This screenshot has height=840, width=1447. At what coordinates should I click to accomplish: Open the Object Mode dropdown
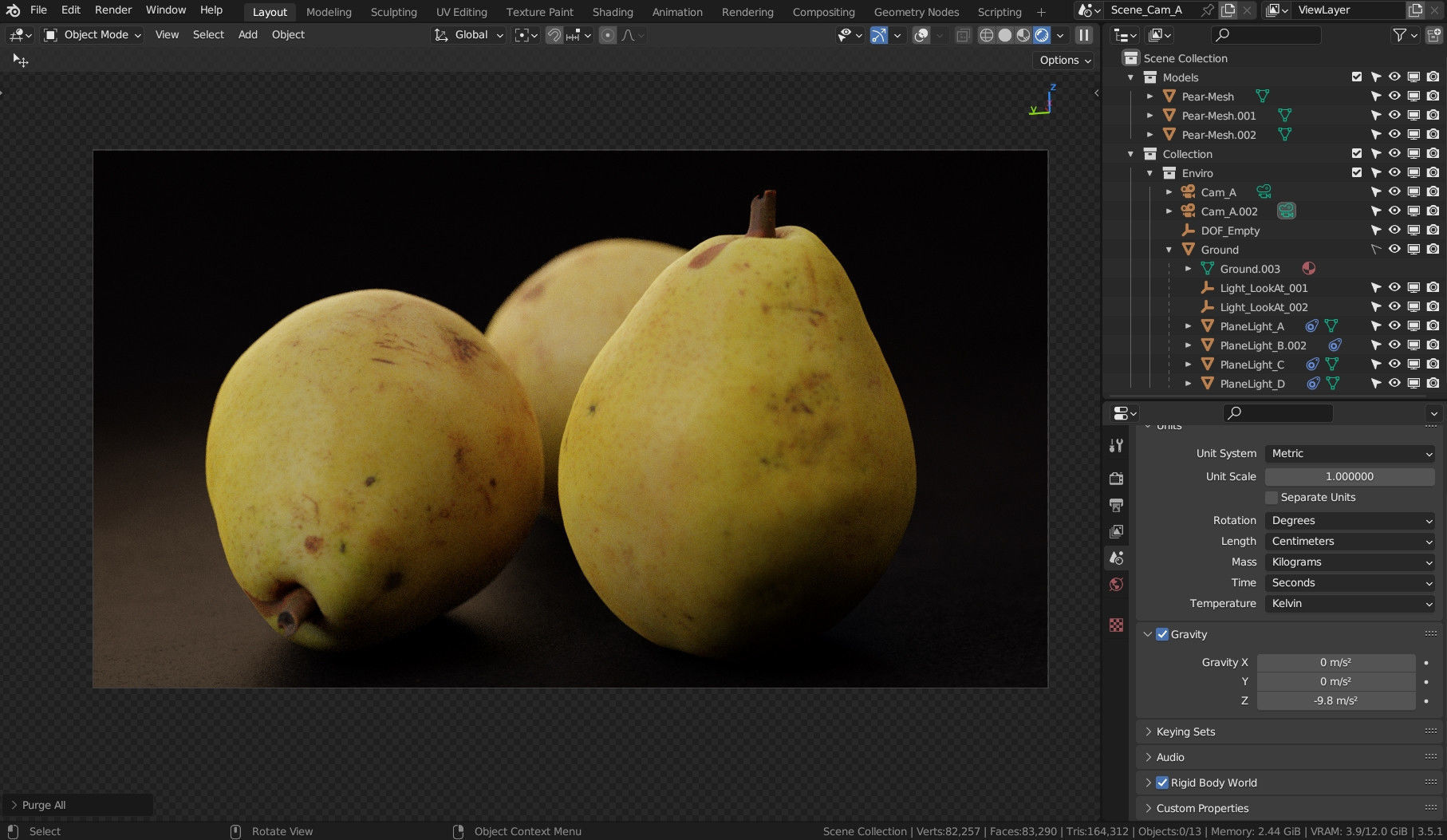pos(93,35)
